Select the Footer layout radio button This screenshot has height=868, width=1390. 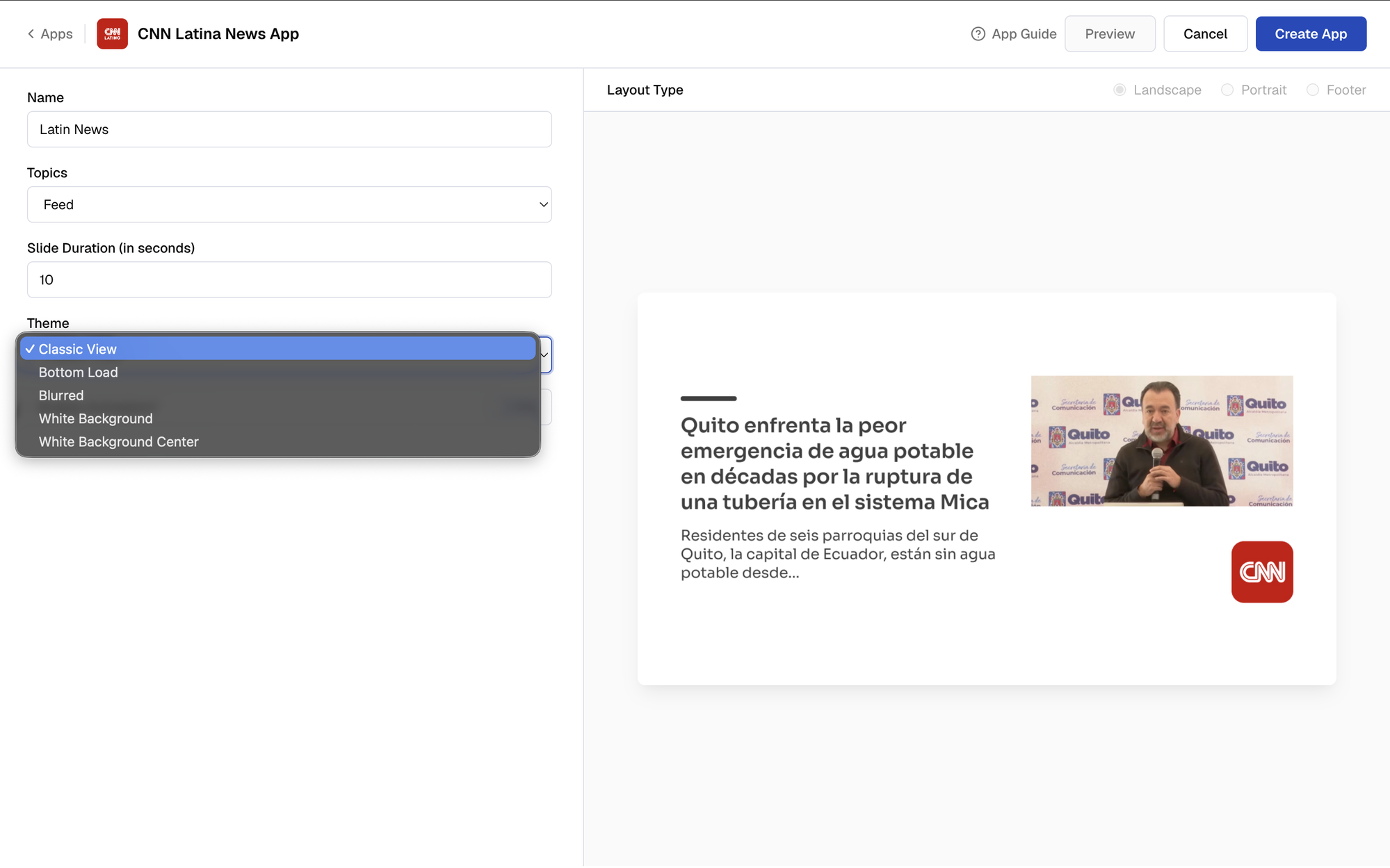click(1313, 90)
